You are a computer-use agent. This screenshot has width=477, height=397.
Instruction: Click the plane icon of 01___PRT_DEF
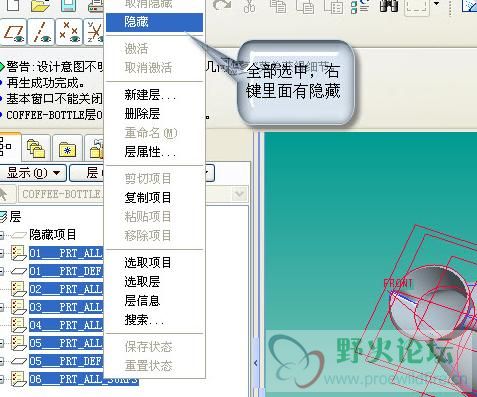pyautogui.click(x=19, y=271)
